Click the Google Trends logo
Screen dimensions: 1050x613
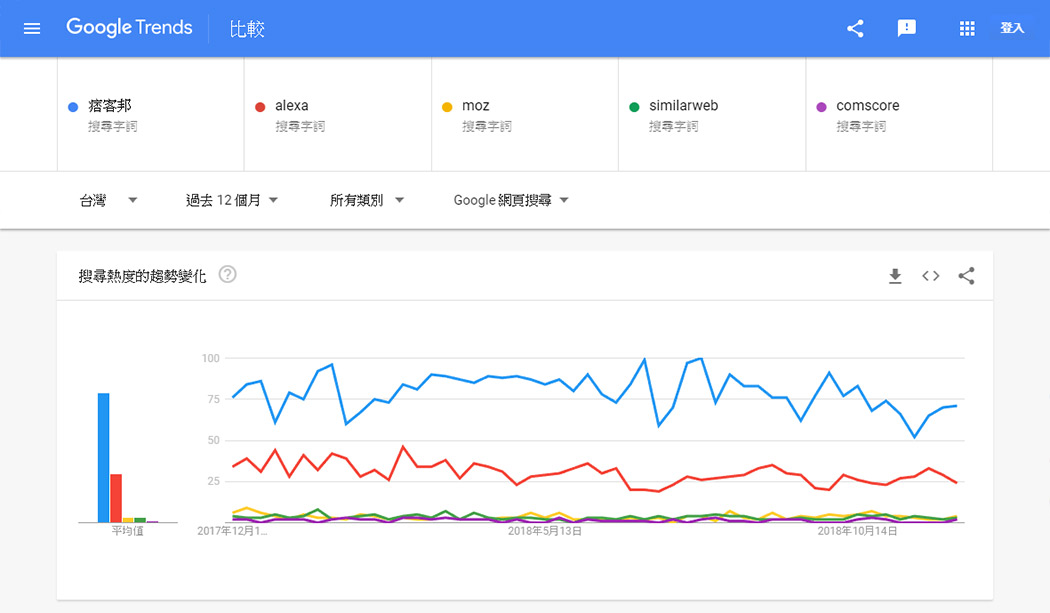click(129, 28)
